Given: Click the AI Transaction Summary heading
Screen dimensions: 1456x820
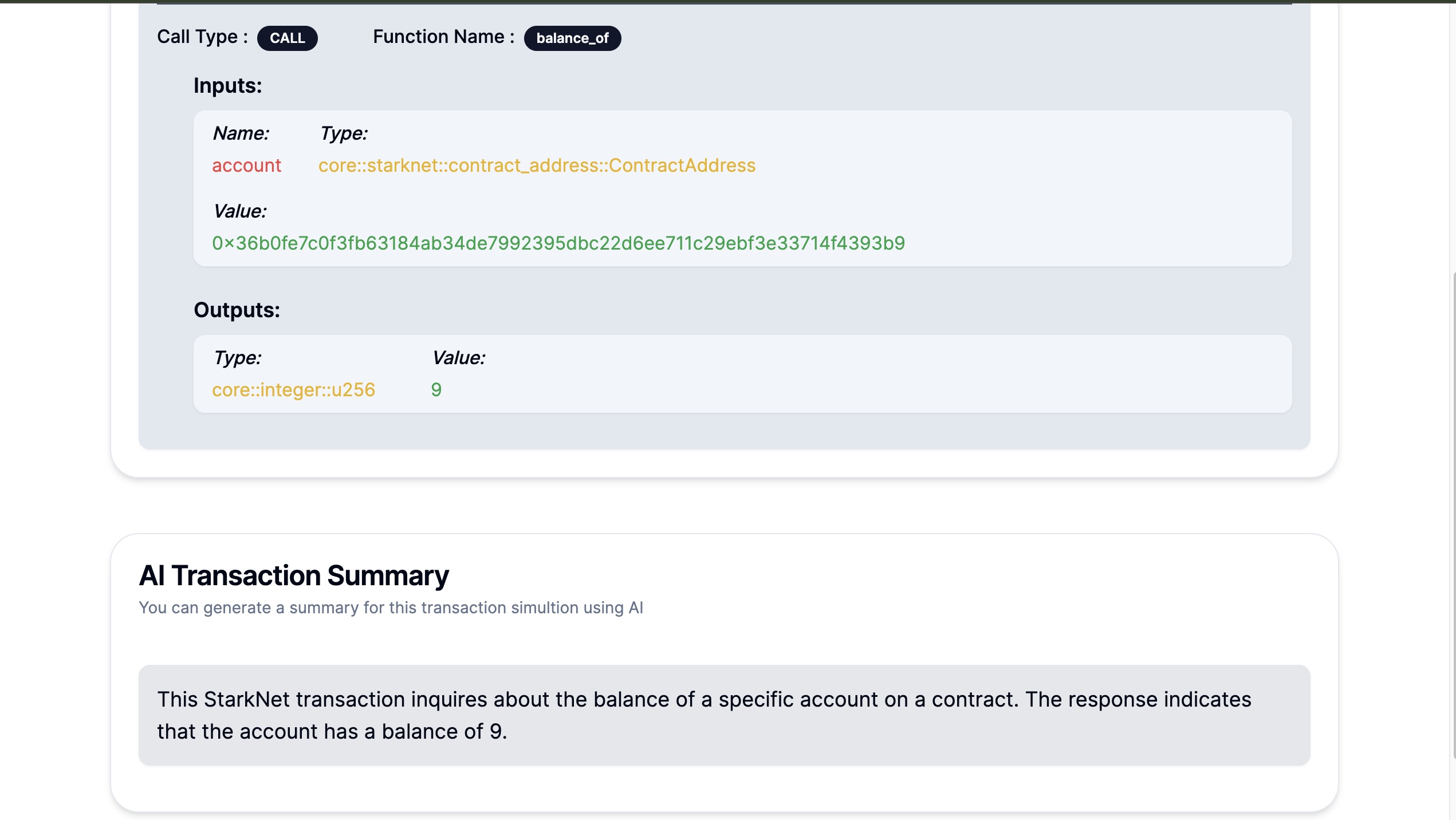Looking at the screenshot, I should pos(294,575).
